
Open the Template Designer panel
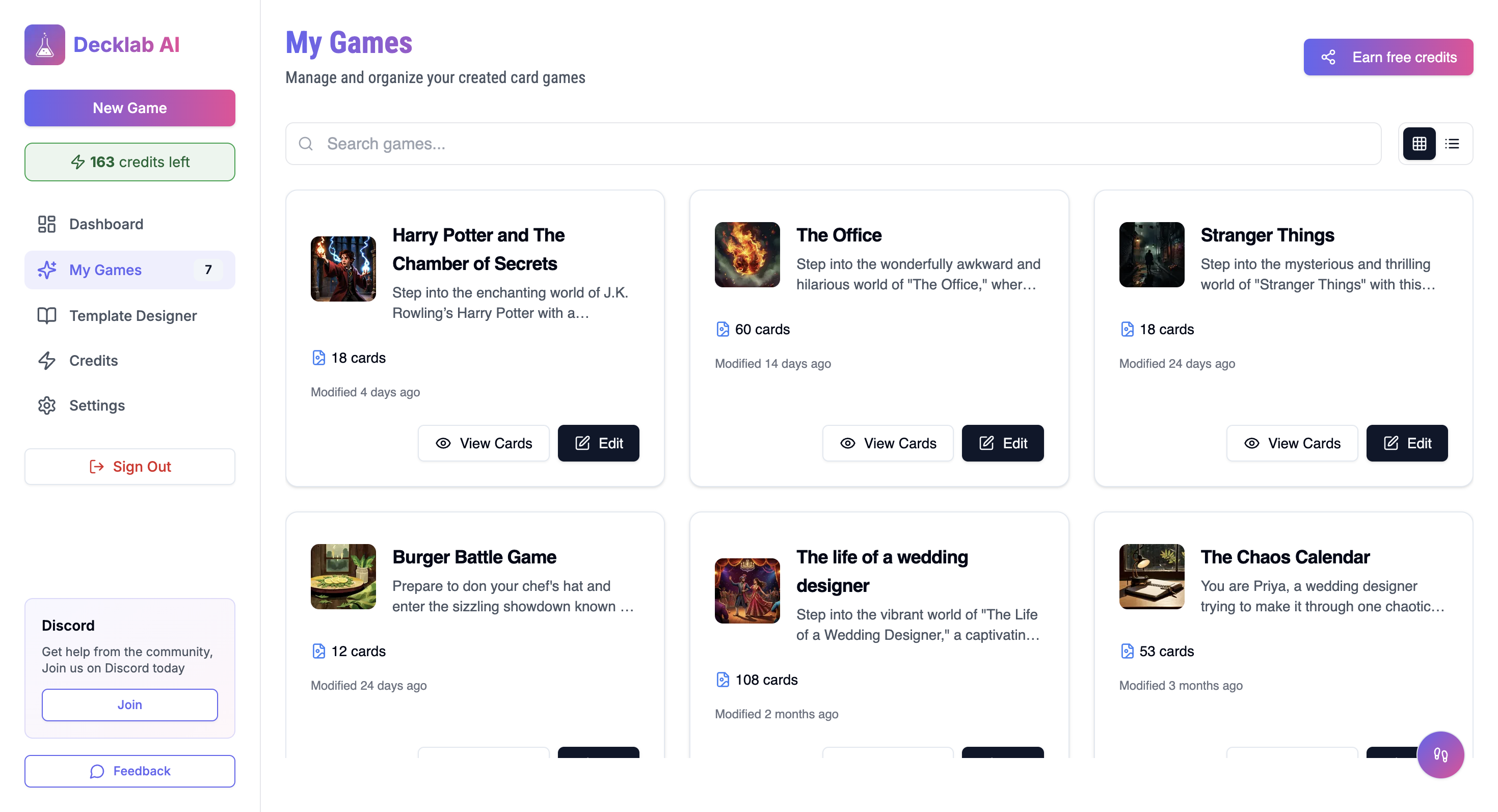pos(132,316)
